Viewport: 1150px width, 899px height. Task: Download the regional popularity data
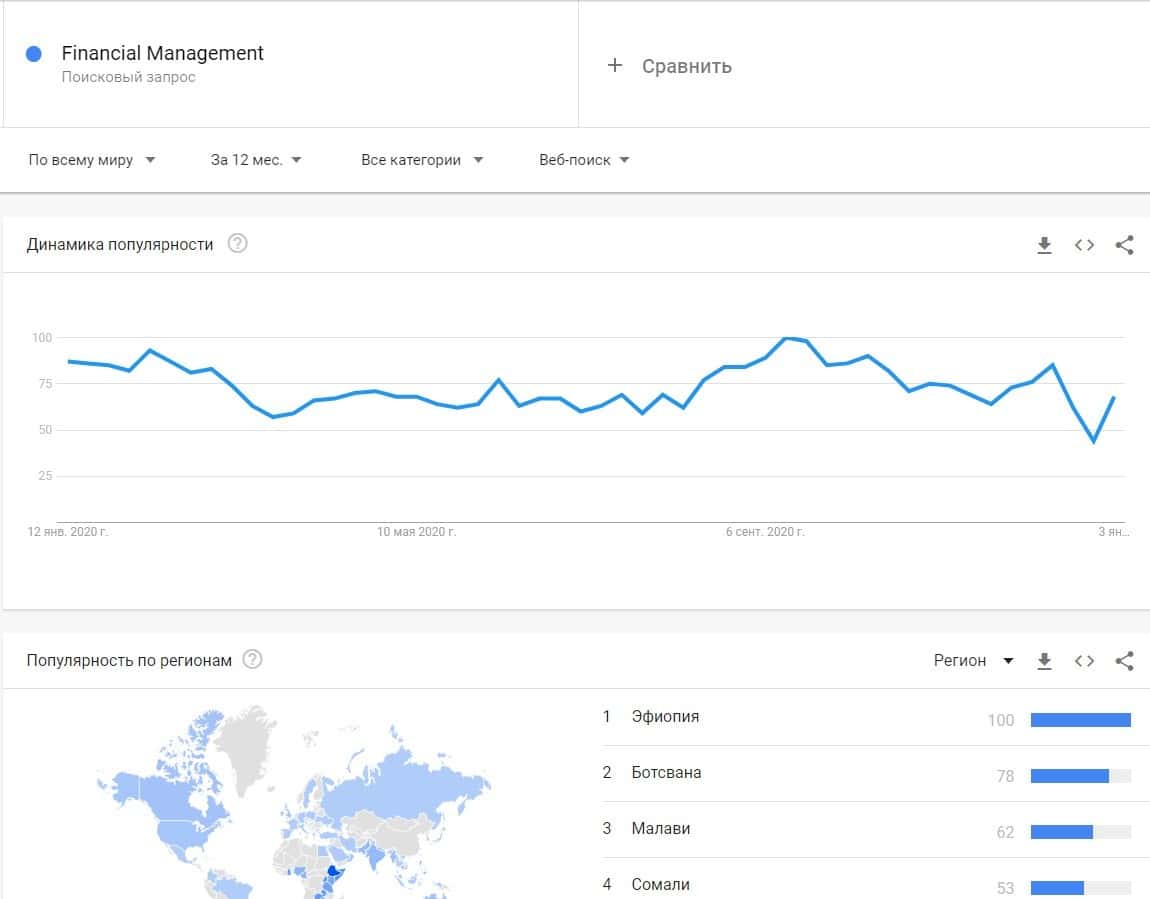pyautogui.click(x=1044, y=661)
